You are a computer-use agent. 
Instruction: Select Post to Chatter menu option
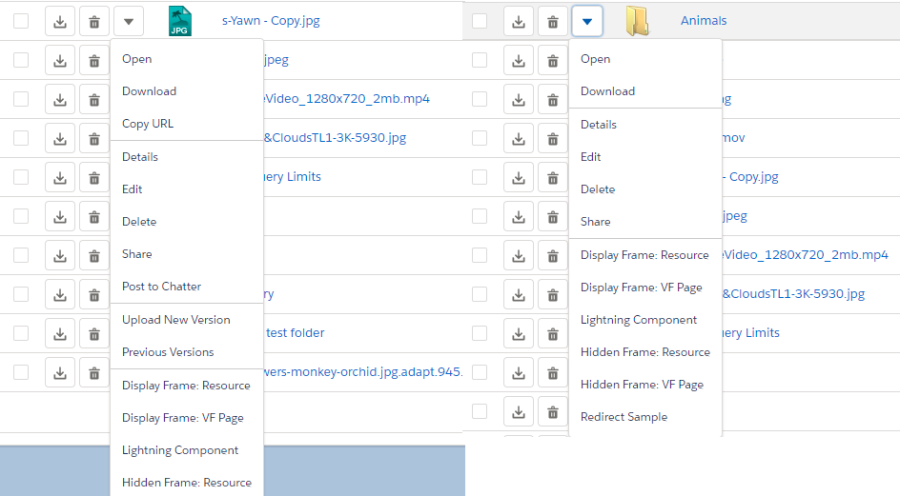[161, 286]
